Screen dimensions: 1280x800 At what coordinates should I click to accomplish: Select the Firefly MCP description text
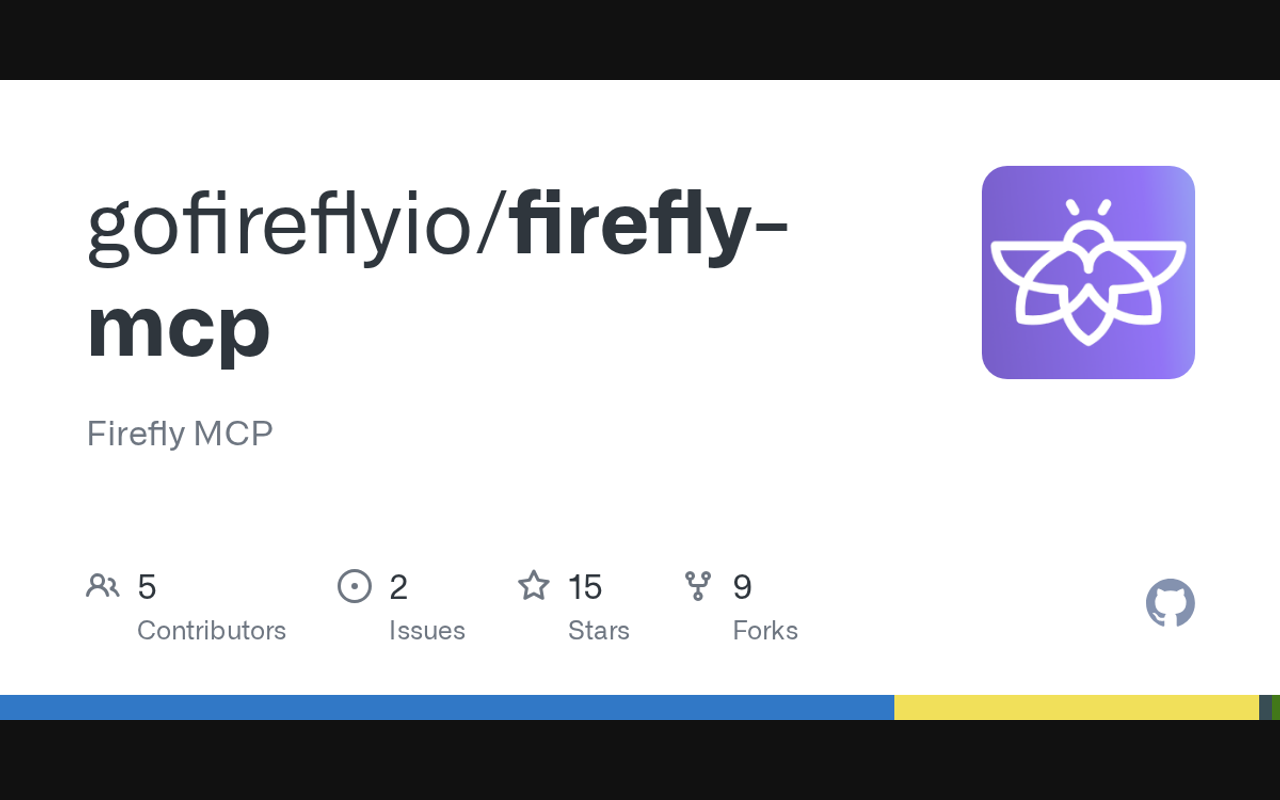click(x=180, y=433)
